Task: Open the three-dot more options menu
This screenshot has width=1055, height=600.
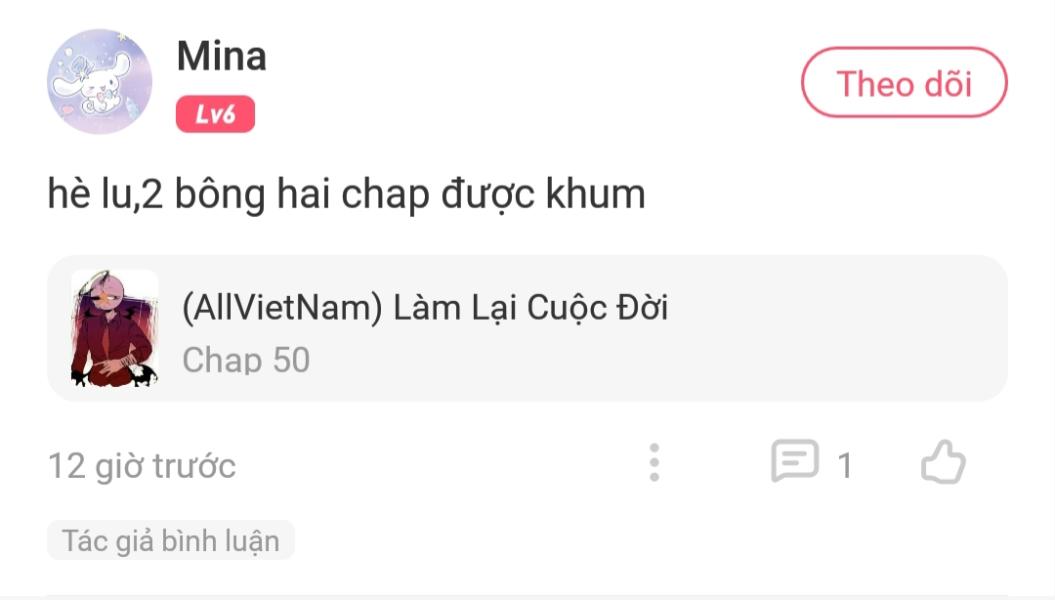Action: (654, 462)
